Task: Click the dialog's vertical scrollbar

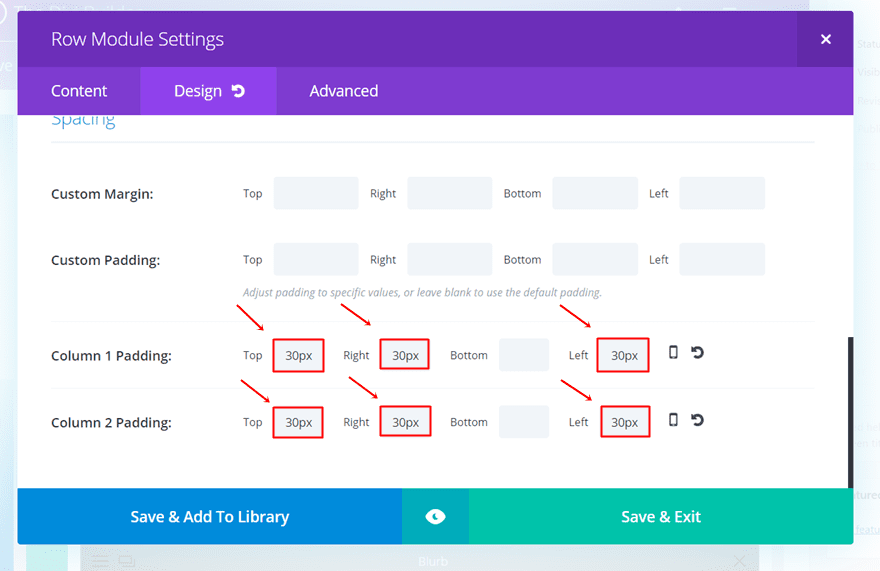Action: coord(850,413)
